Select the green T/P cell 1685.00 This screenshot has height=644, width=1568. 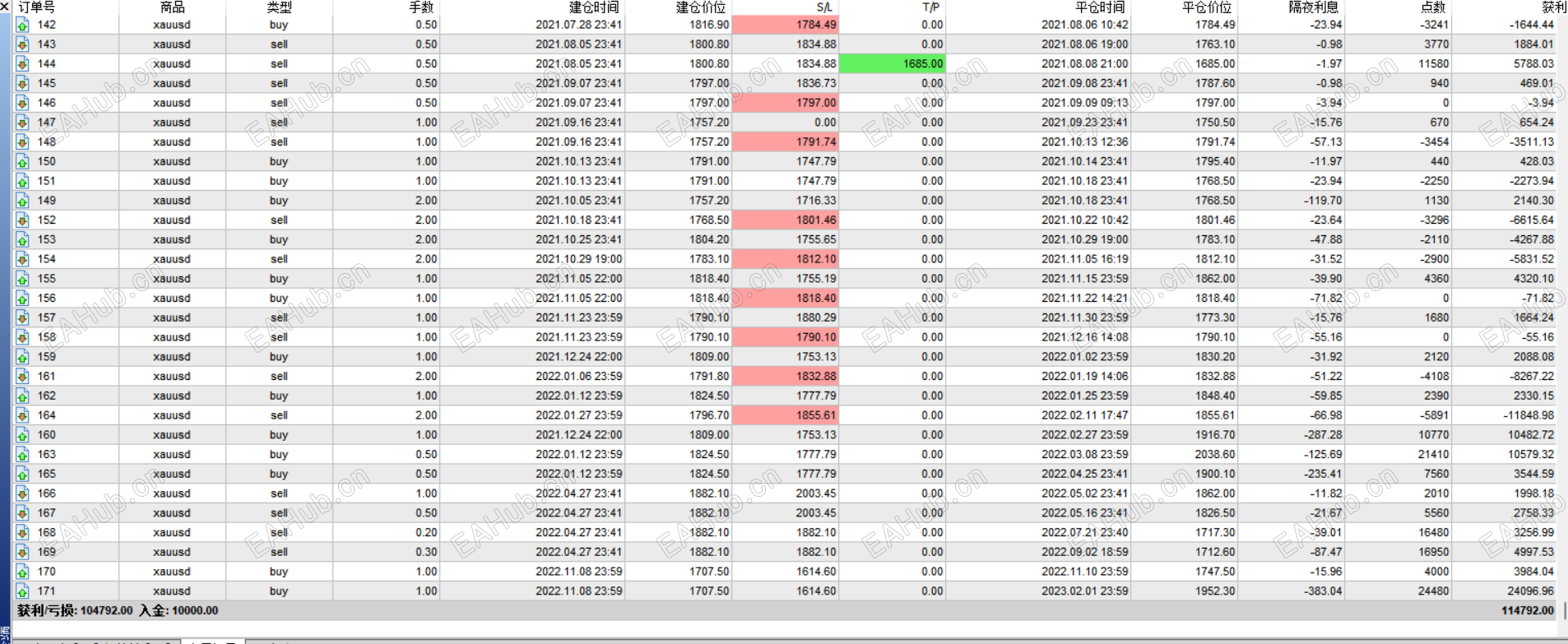892,63
